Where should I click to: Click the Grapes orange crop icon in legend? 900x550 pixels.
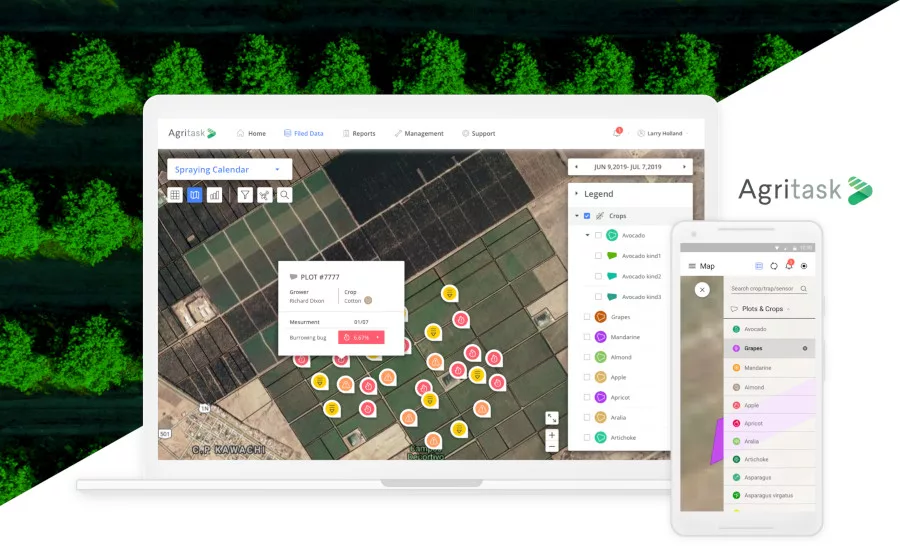coord(600,317)
